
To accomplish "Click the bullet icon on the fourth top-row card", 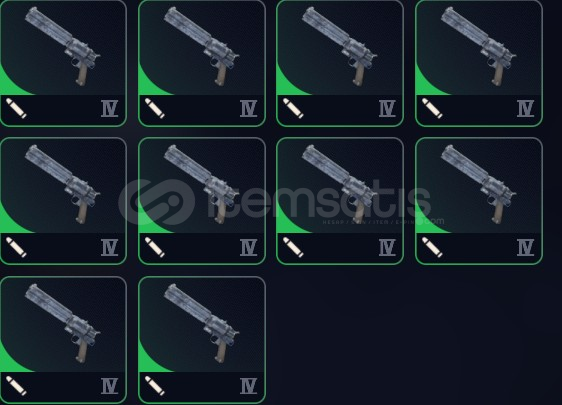I will point(432,108).
